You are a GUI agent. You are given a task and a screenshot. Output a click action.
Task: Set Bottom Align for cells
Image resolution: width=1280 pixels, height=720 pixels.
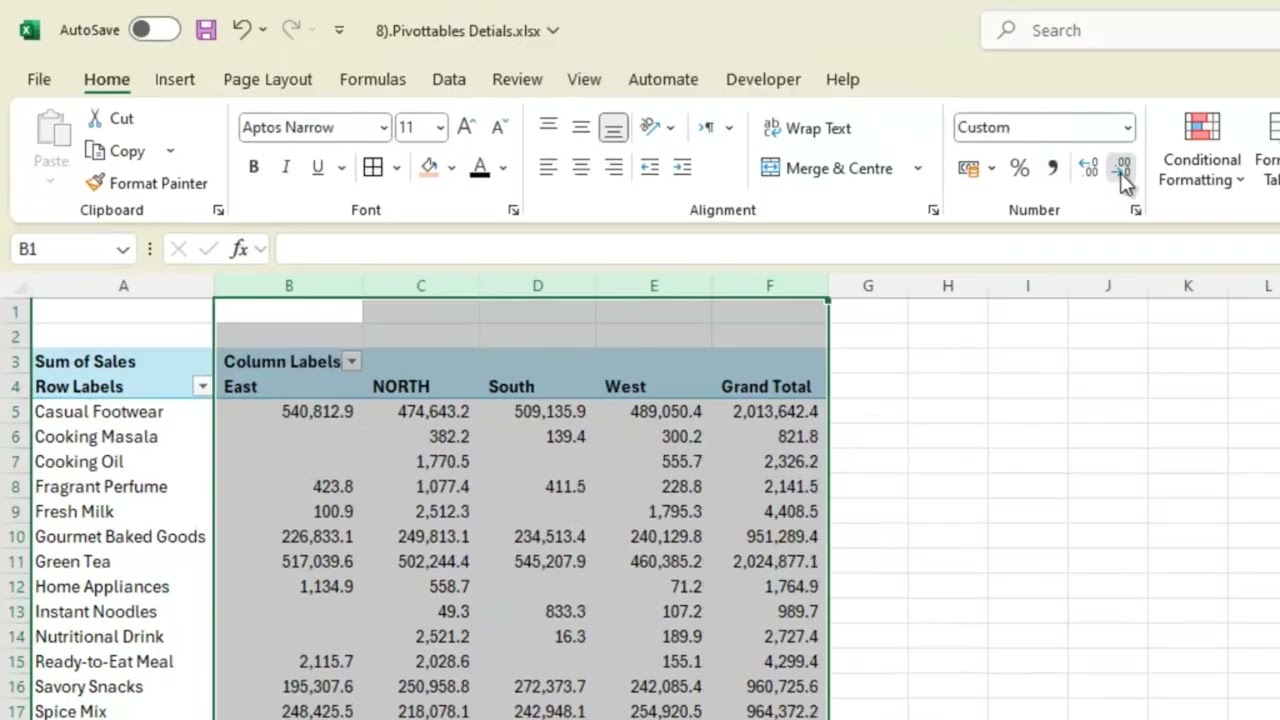click(x=613, y=127)
